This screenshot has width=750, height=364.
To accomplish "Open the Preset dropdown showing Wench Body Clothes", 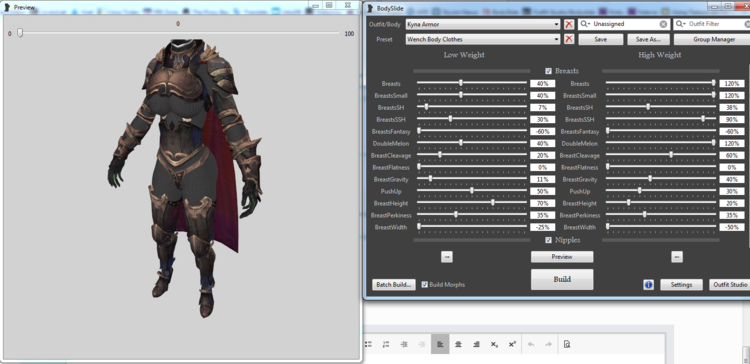I will tap(483, 39).
